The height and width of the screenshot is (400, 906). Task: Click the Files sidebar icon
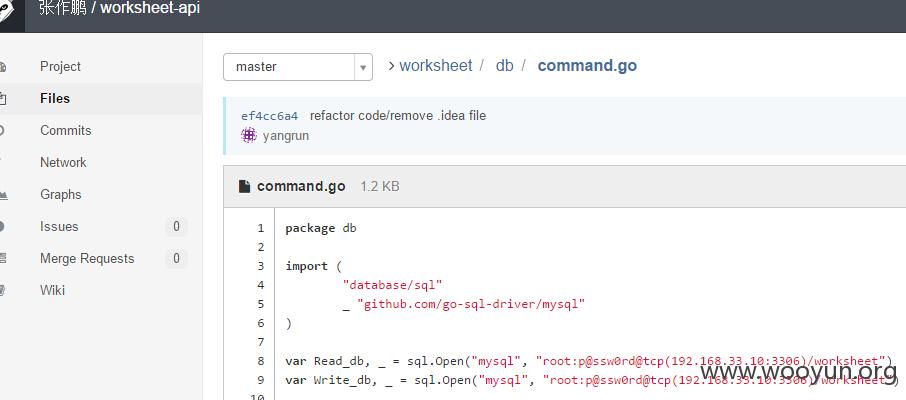tap(2, 99)
